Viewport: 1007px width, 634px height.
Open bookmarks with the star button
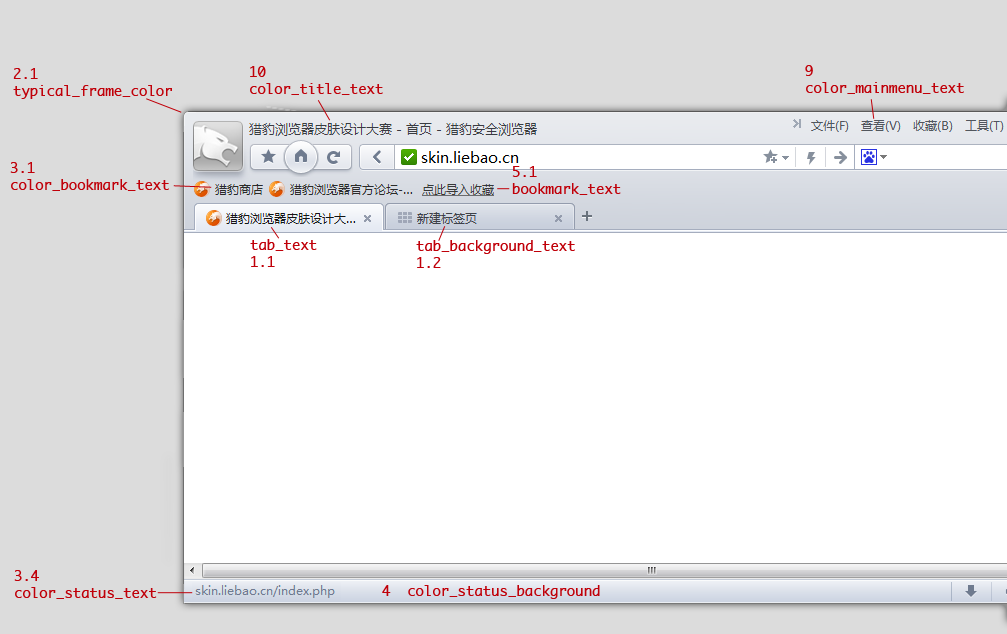click(x=268, y=157)
